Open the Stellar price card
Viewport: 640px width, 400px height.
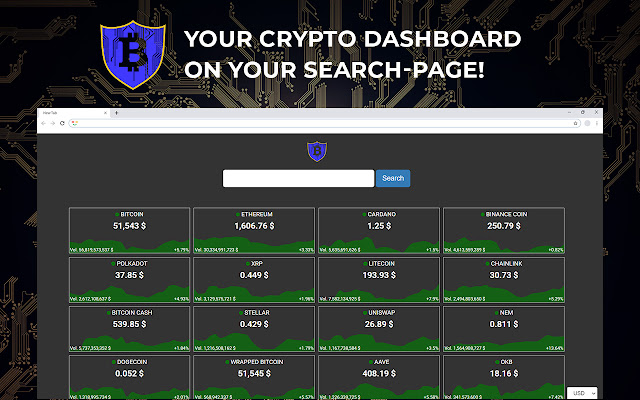254,329
